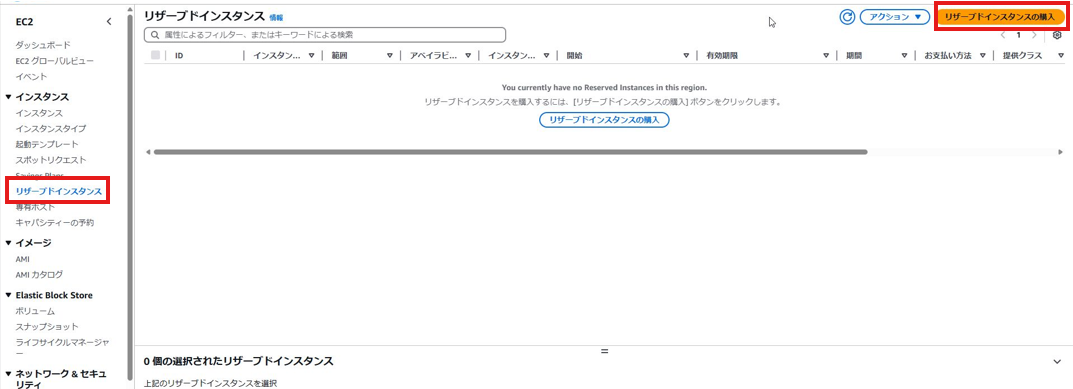This screenshot has width=1073, height=389.
Task: Click the orange リザーブドインスタンスの購入 button
Action: (x=999, y=17)
